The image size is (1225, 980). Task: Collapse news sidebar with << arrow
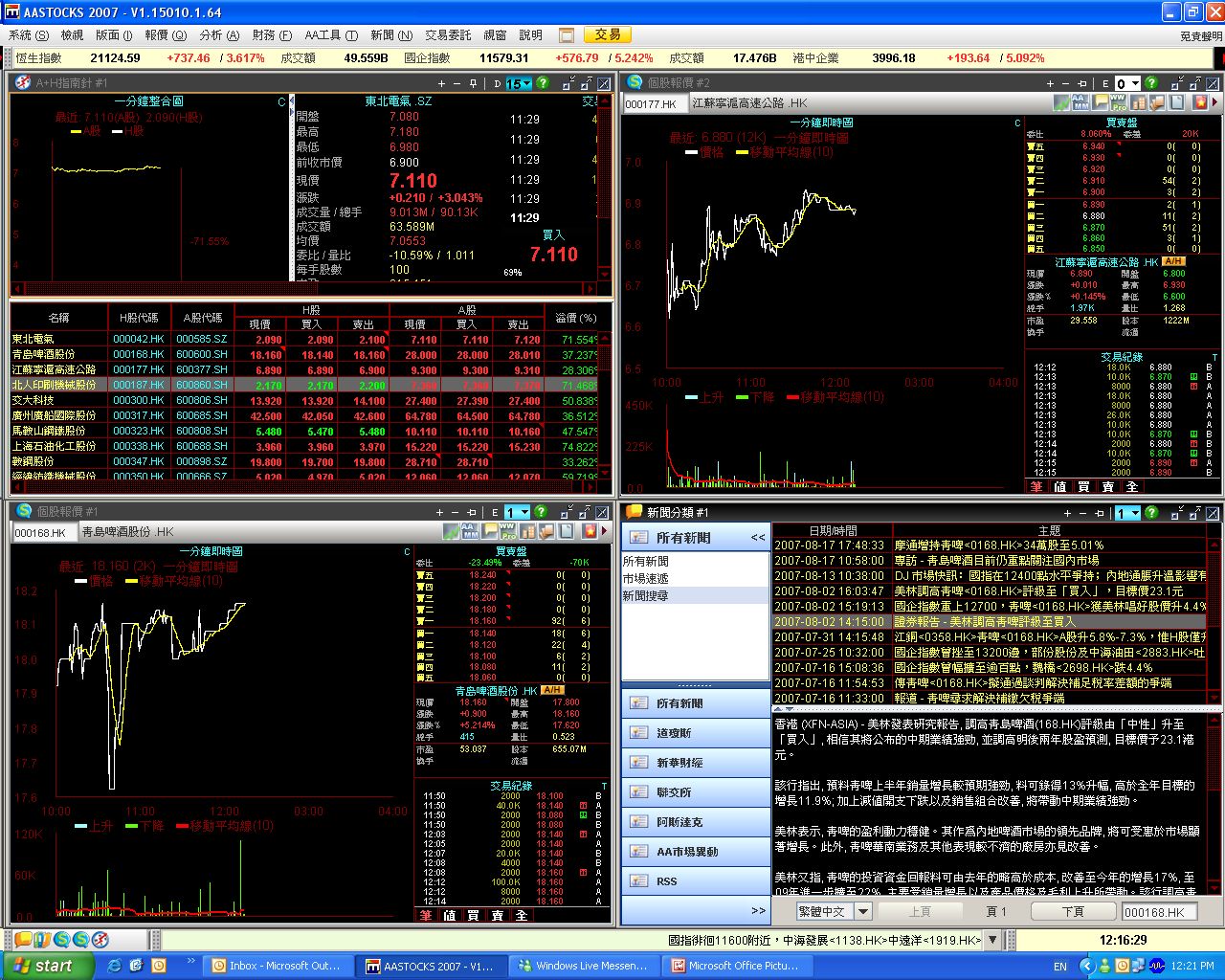(757, 538)
